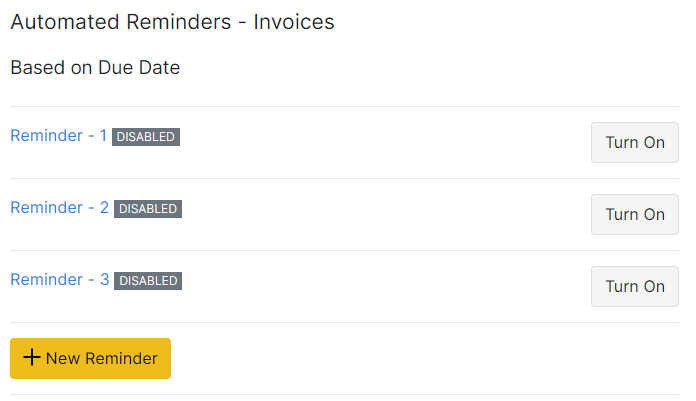Open the Reminder - 2 link
Screen dimensions: 696x401
click(59, 208)
